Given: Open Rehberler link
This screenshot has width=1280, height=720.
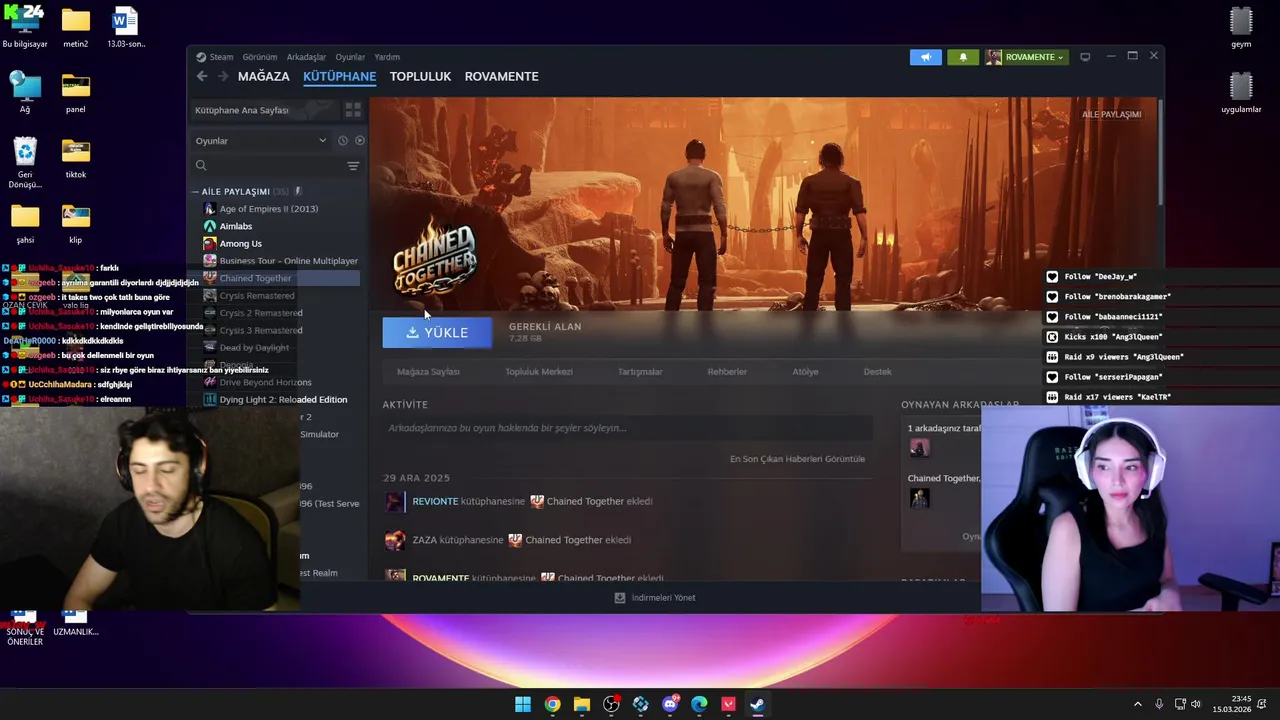Looking at the screenshot, I should pos(727,371).
